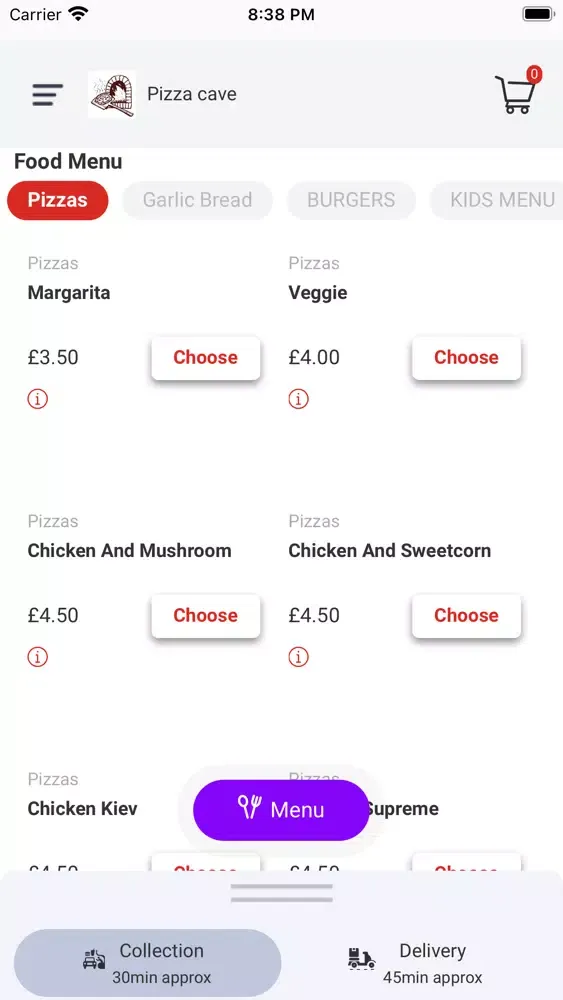
Task: Choose the Veggie pizza
Action: (466, 358)
